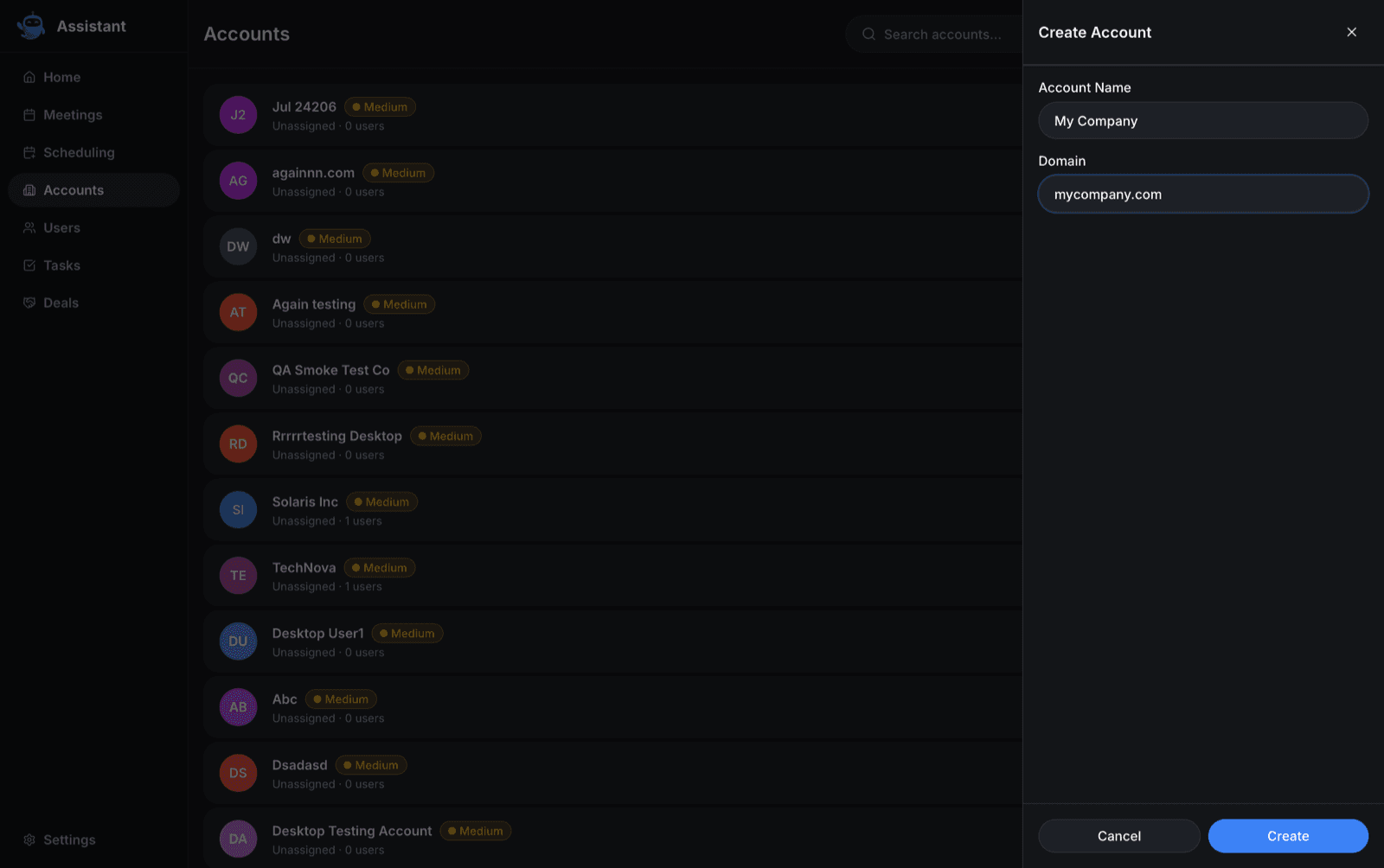
Task: Click into the Domain input field
Action: click(x=1203, y=195)
